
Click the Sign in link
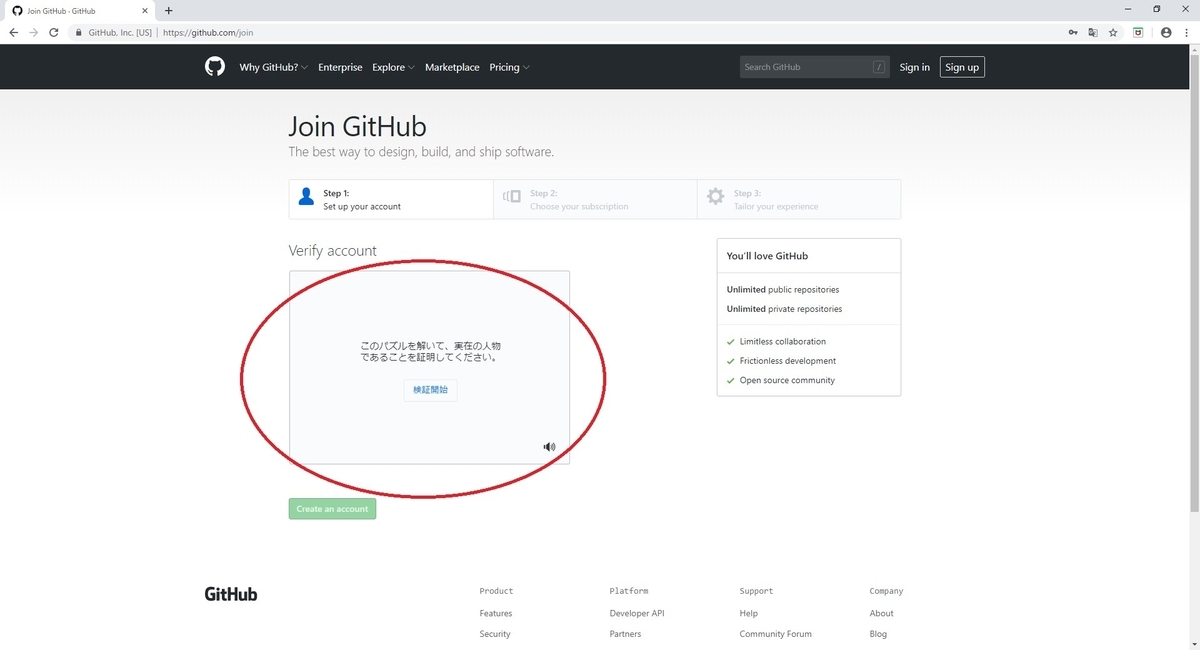914,67
